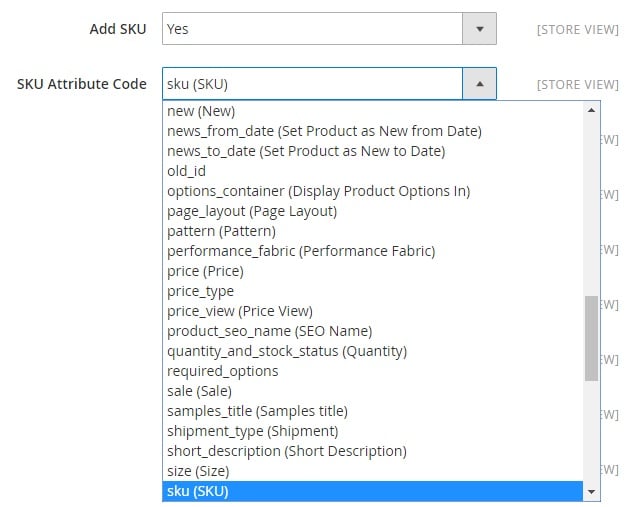This screenshot has height=507, width=629.
Task: Select the price_type option
Action: pos(373,291)
